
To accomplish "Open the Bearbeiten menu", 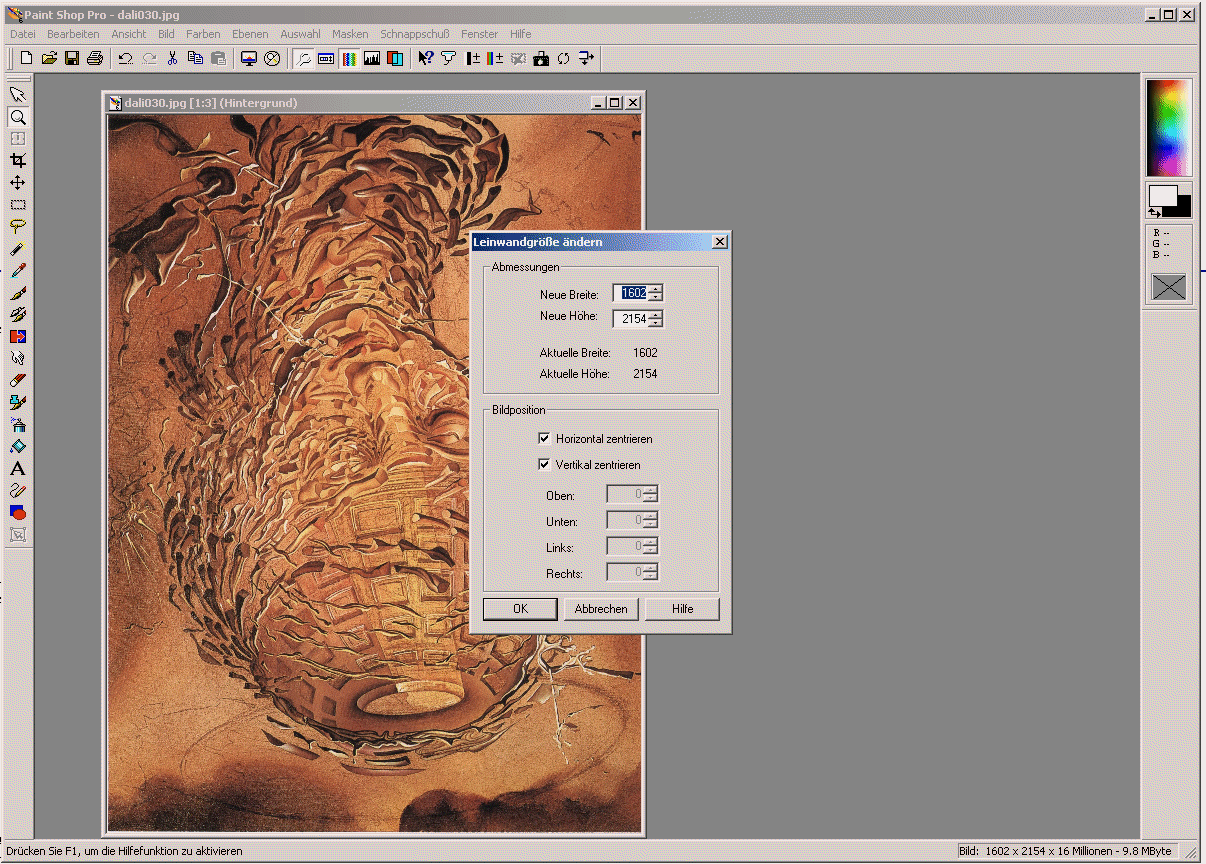I will (73, 34).
